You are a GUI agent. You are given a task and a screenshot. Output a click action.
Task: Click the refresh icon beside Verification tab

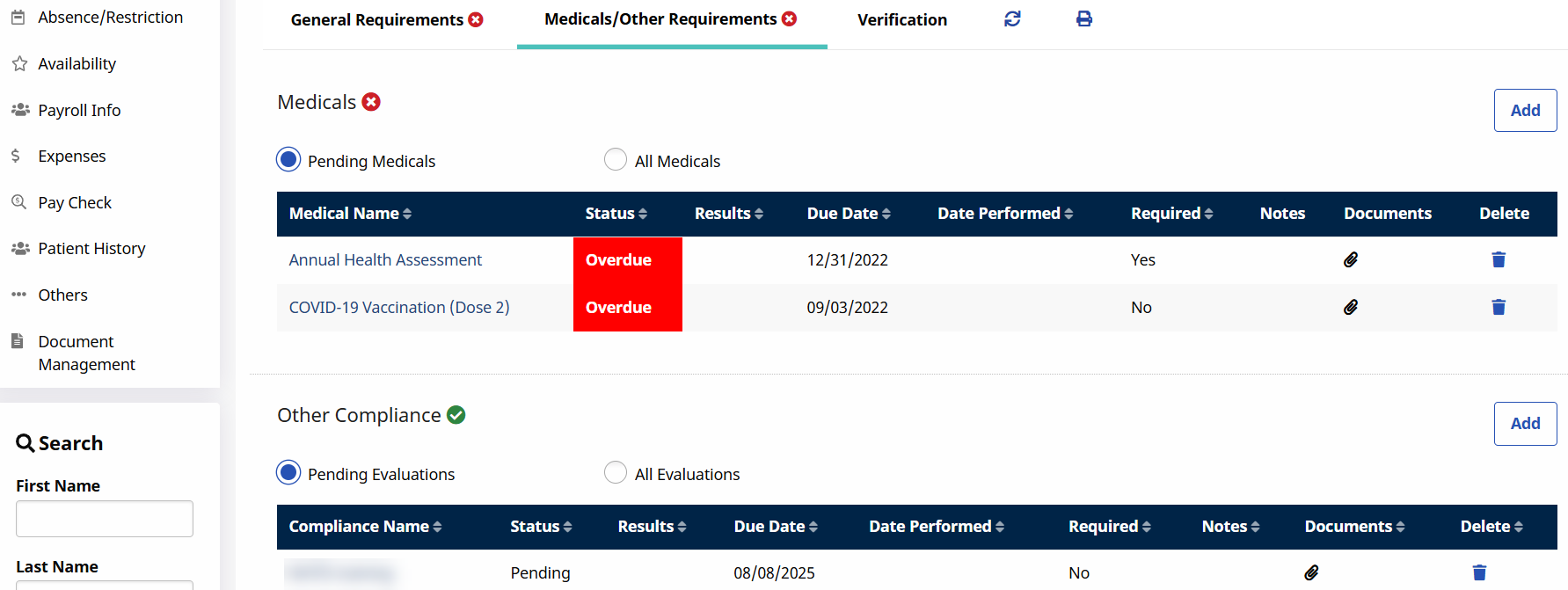(x=1012, y=18)
